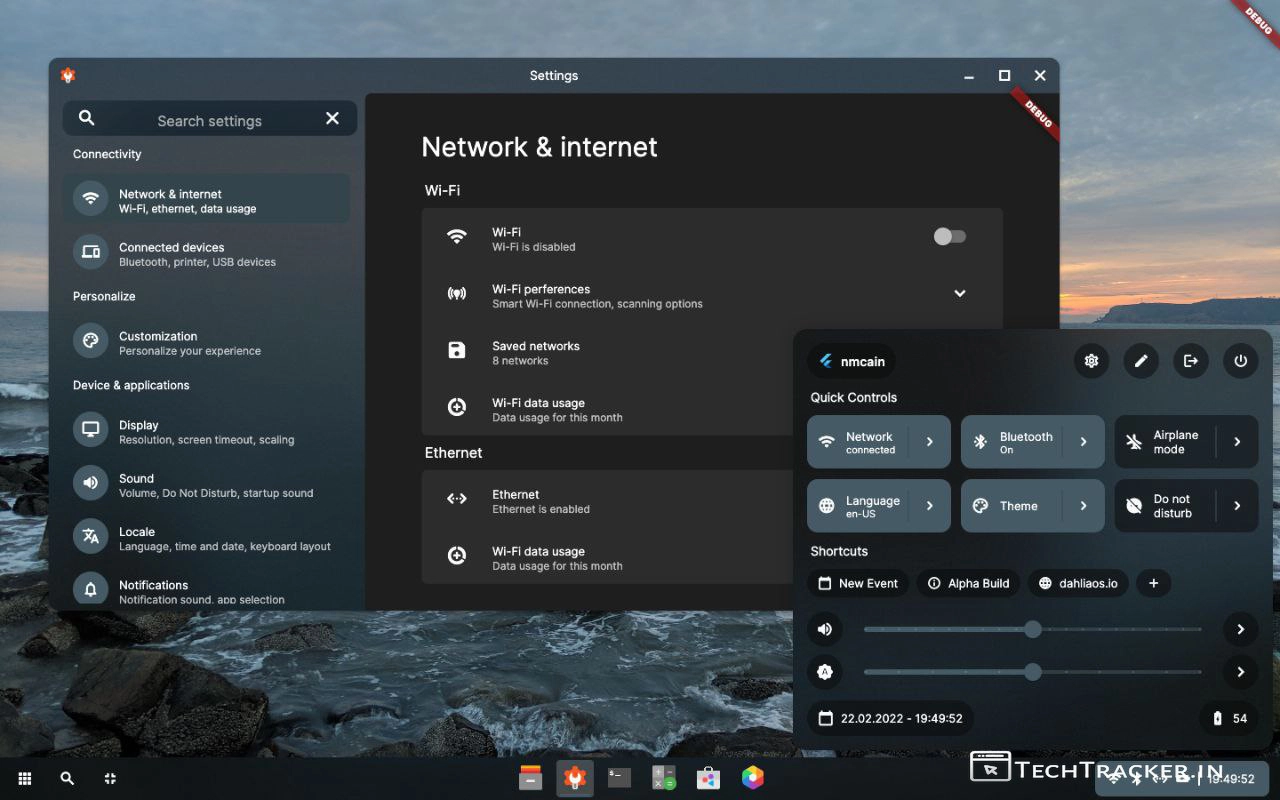Clear search with the X icon

[x=332, y=119]
